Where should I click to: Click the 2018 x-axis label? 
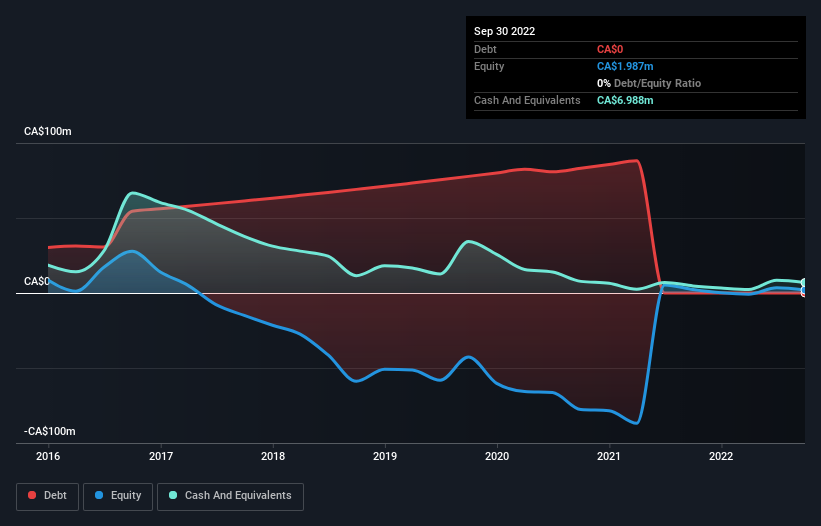(273, 456)
